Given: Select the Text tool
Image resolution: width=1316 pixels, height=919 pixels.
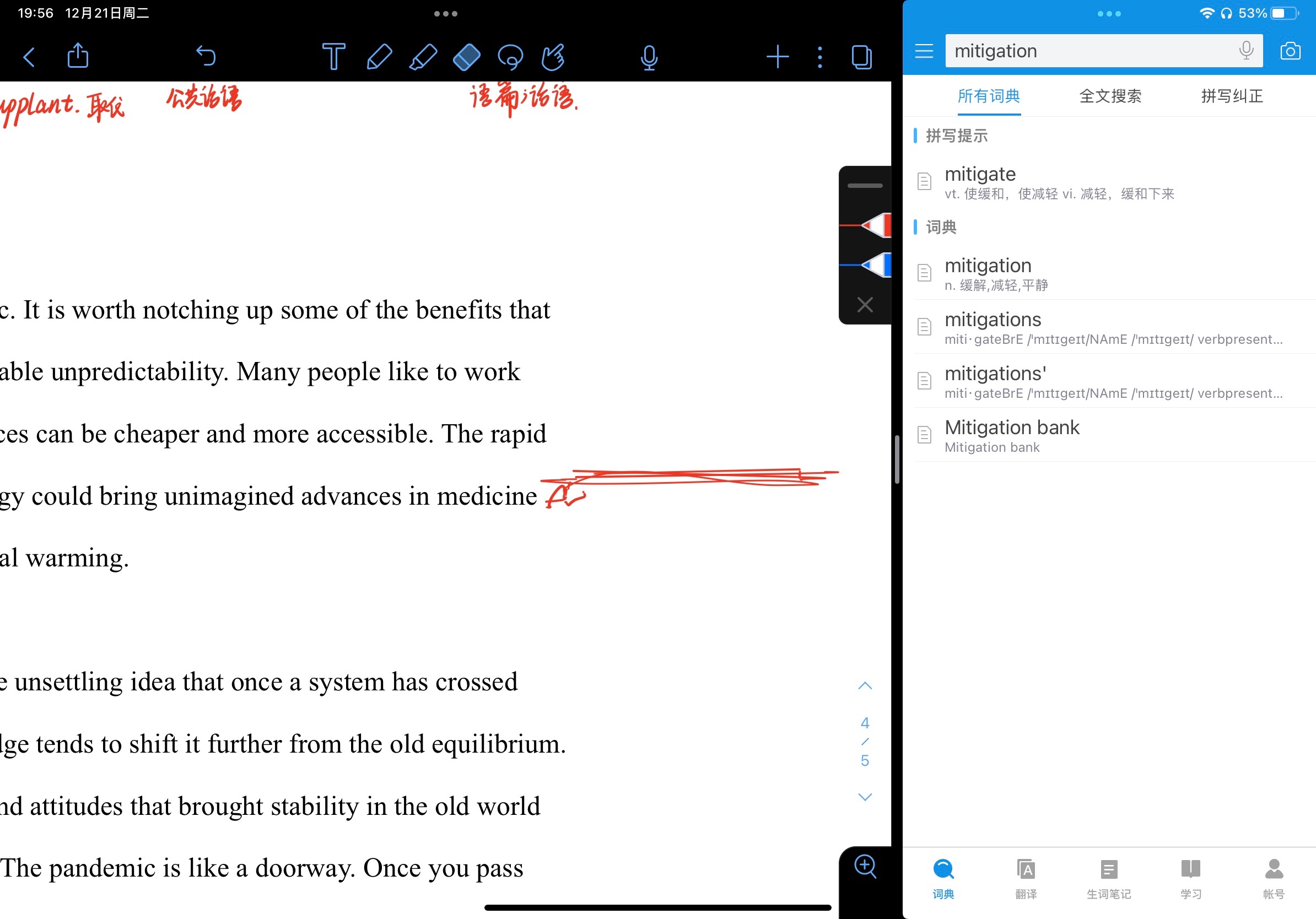Looking at the screenshot, I should 333,57.
